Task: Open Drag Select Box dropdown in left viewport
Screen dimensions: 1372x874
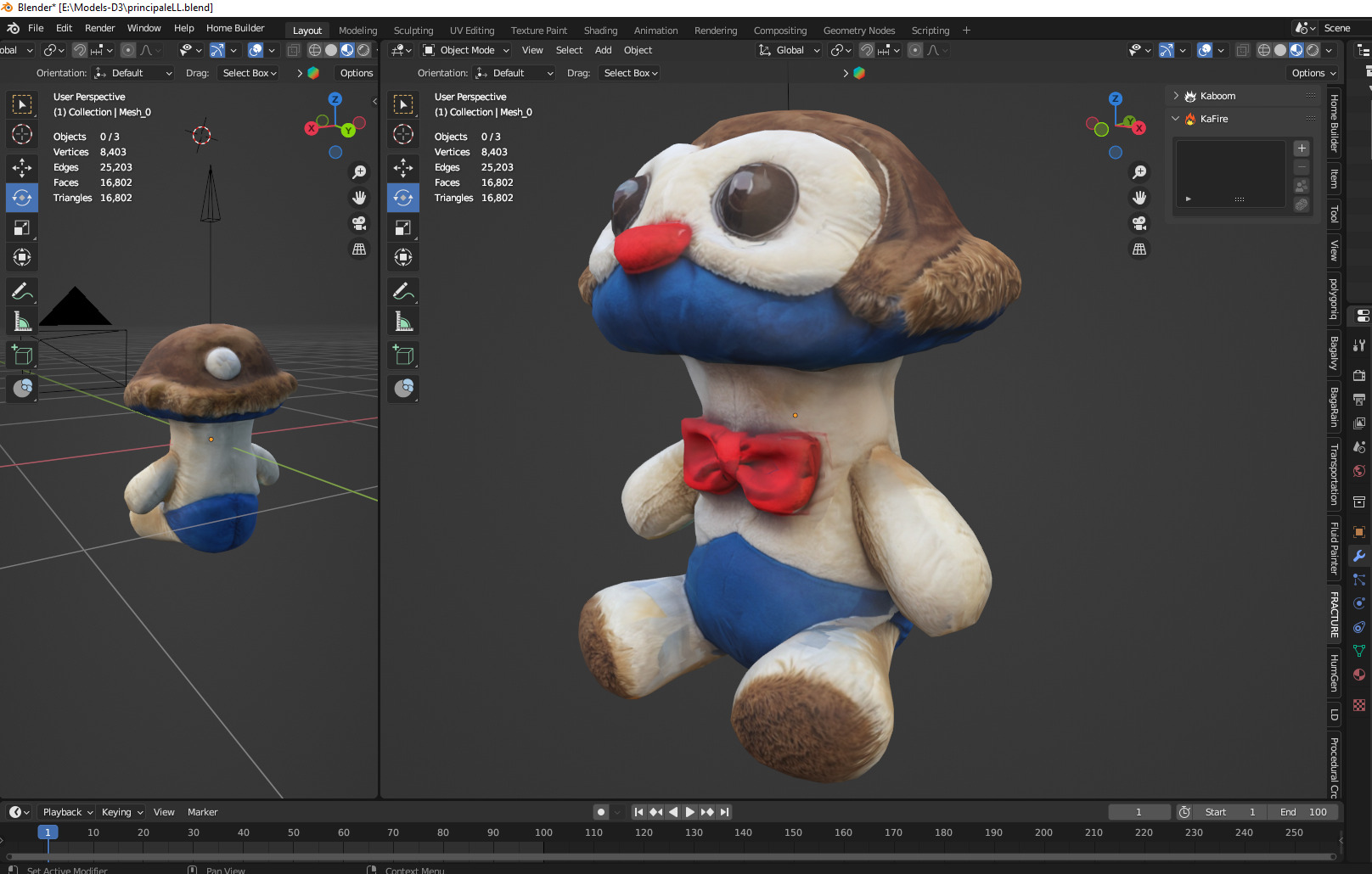Action: point(250,73)
